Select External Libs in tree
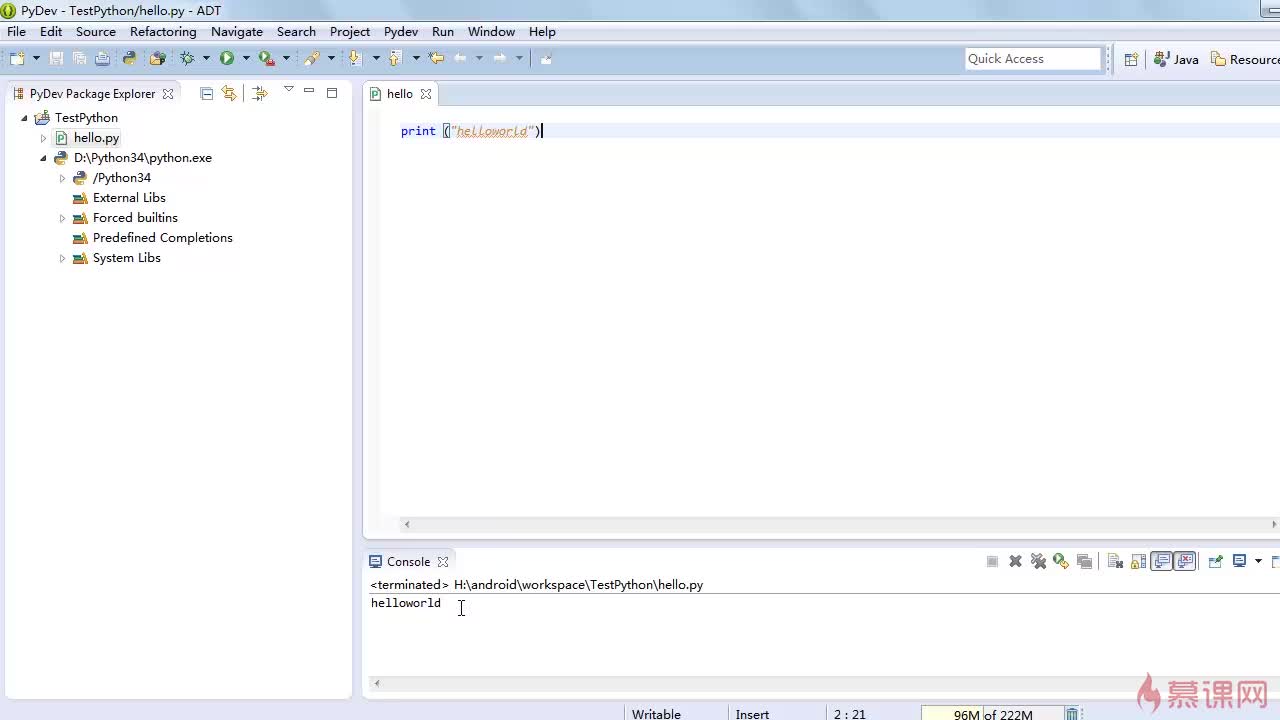This screenshot has height=720, width=1280. tap(129, 198)
